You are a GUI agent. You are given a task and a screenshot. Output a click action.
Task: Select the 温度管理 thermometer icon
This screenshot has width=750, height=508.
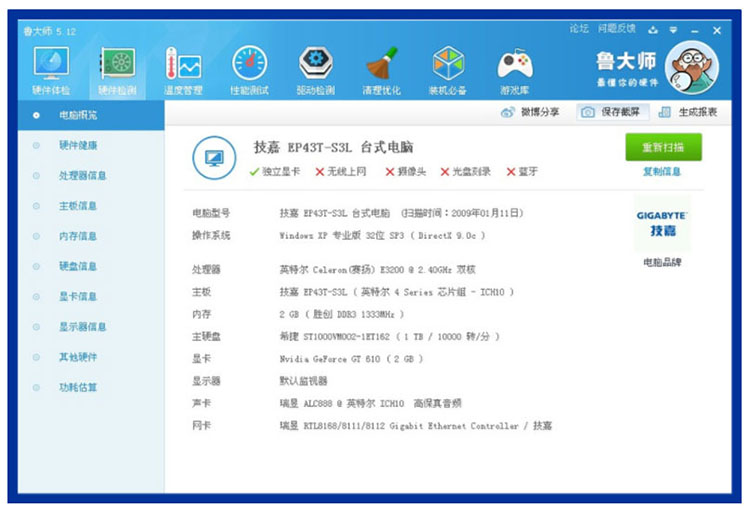tap(183, 65)
